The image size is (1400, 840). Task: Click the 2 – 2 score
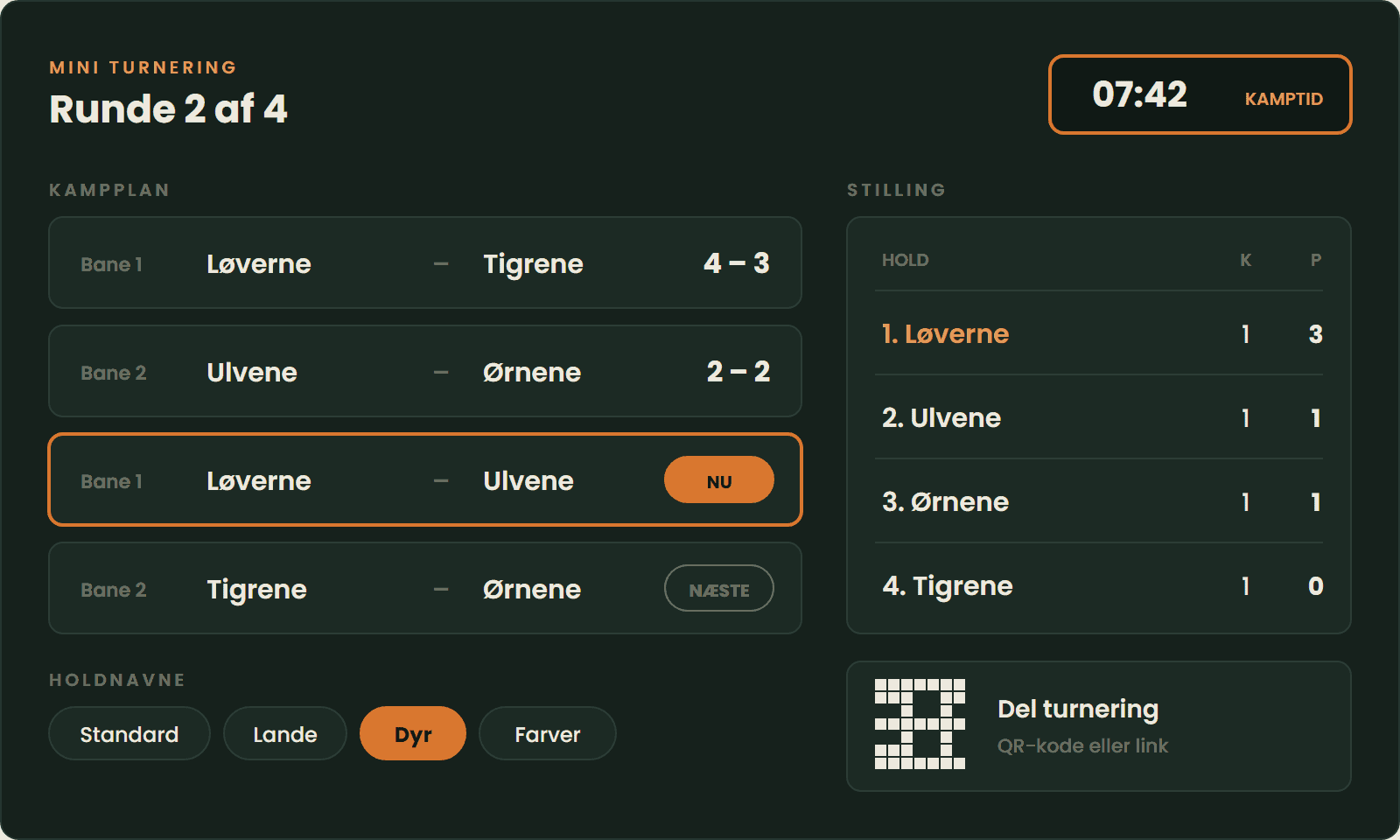tap(738, 372)
